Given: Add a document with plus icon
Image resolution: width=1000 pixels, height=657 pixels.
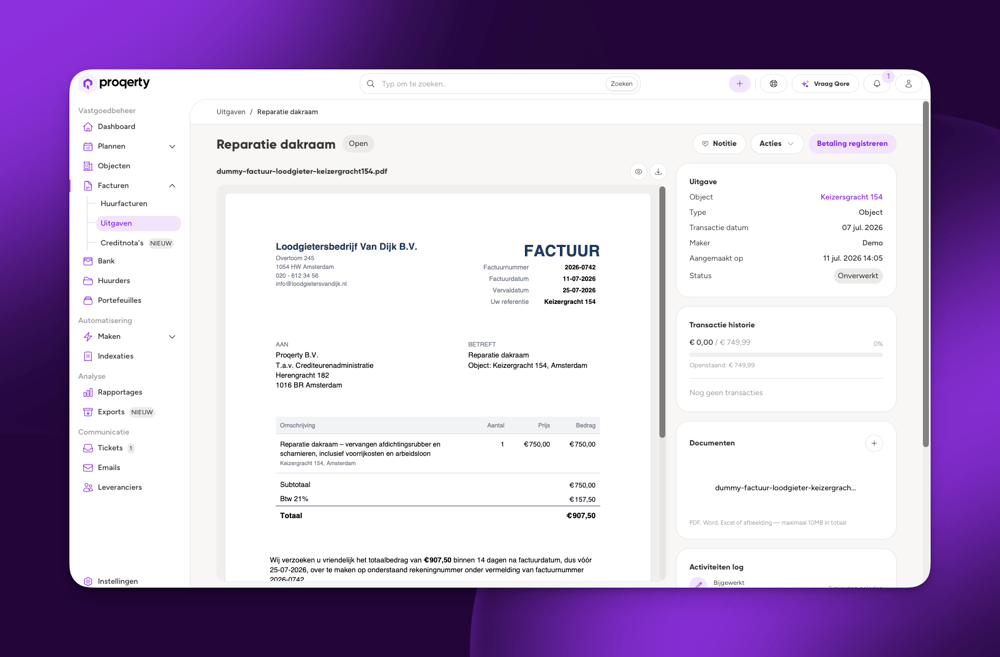Looking at the screenshot, I should click(874, 443).
